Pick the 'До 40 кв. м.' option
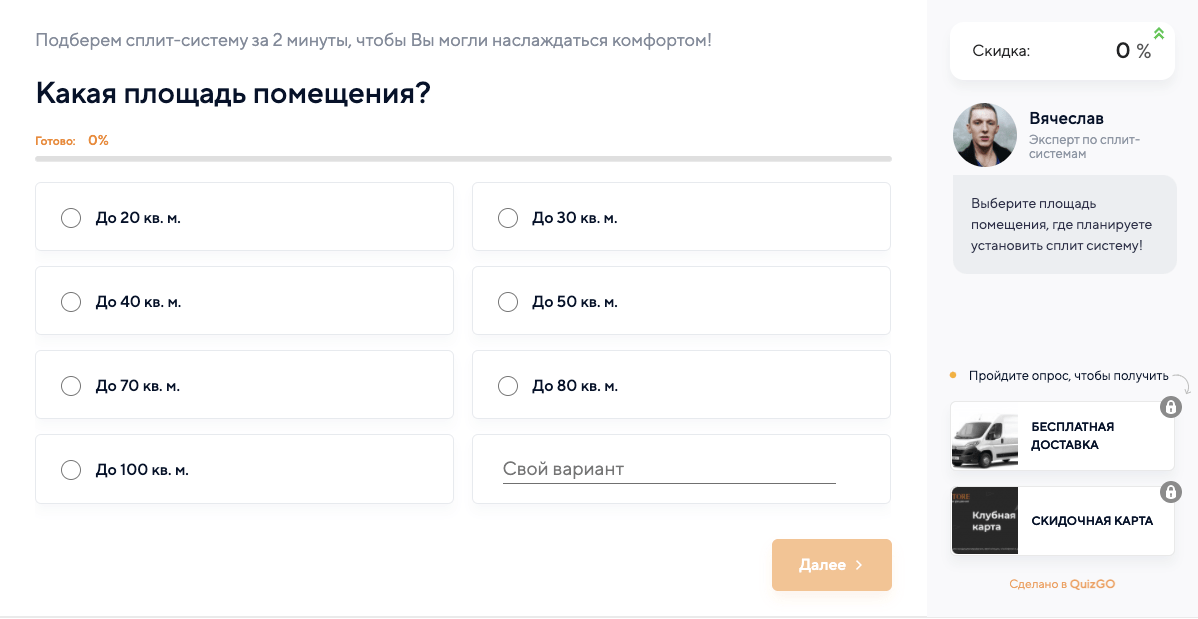Image resolution: width=1198 pixels, height=619 pixels. coord(71,302)
